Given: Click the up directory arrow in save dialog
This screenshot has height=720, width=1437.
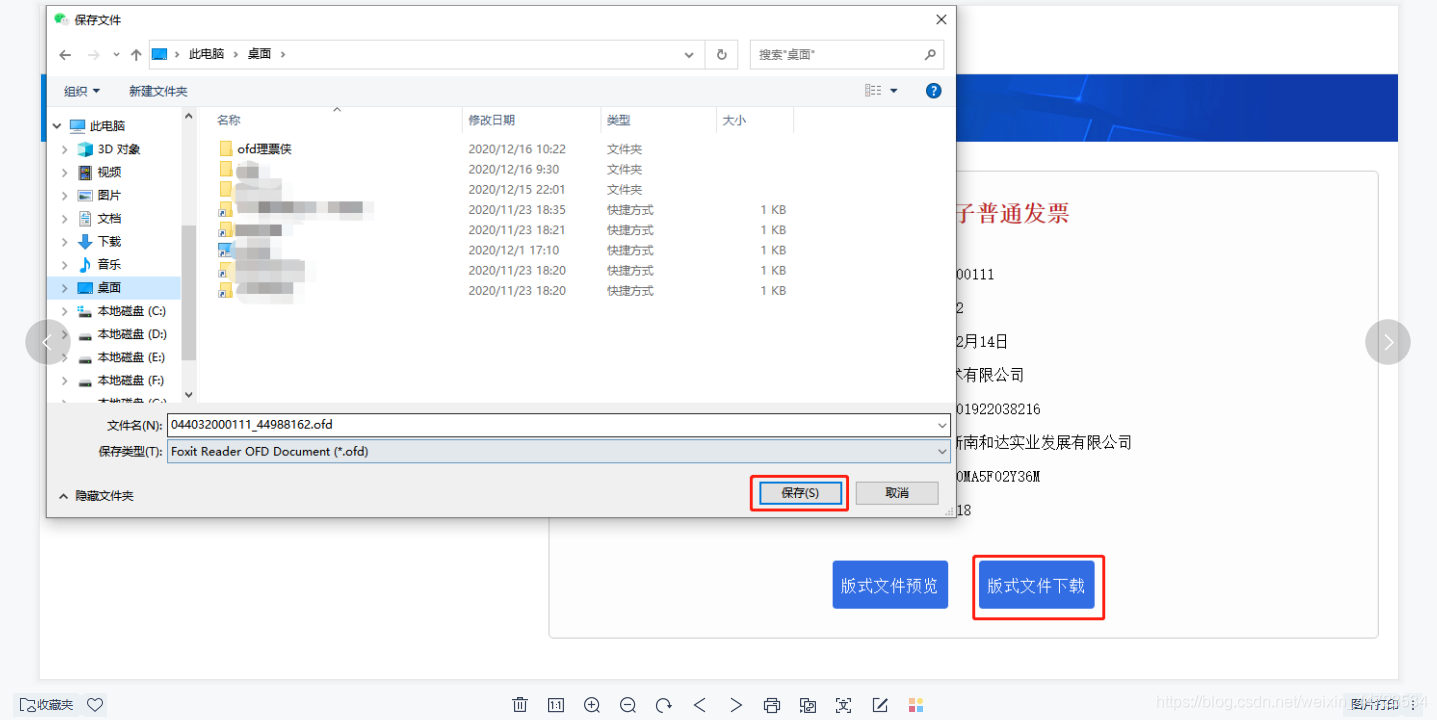Looking at the screenshot, I should click(x=136, y=55).
